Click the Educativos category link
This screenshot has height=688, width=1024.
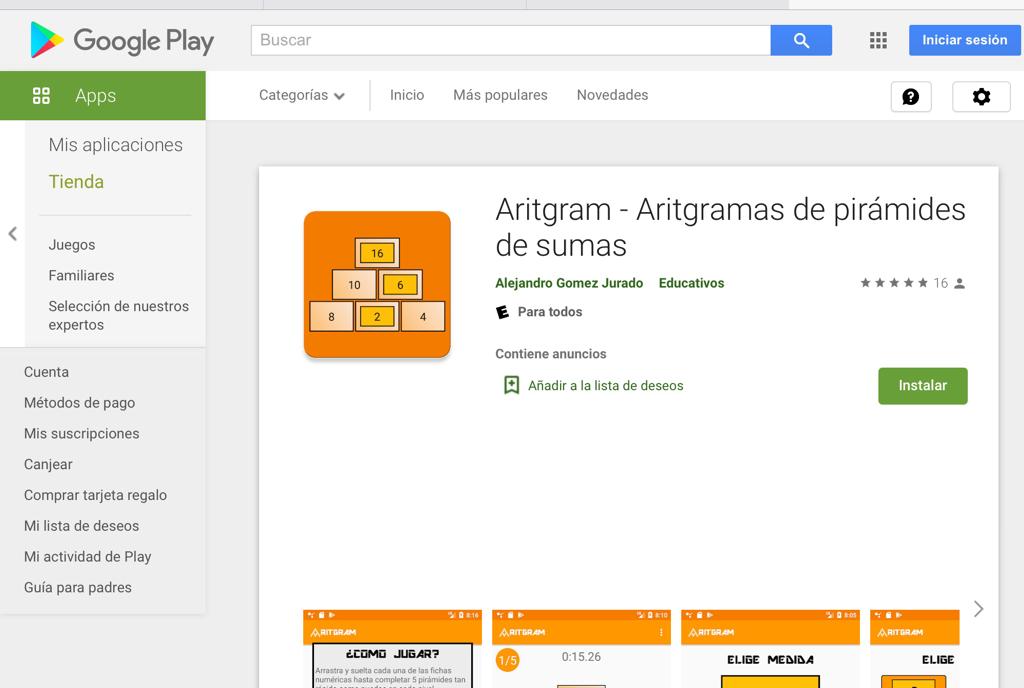click(691, 283)
